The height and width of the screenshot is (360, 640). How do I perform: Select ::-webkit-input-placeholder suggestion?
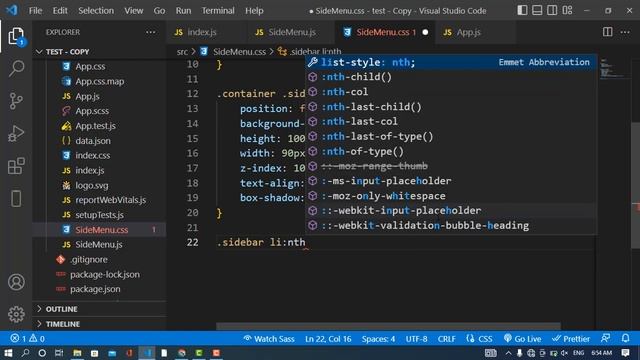coord(451,211)
